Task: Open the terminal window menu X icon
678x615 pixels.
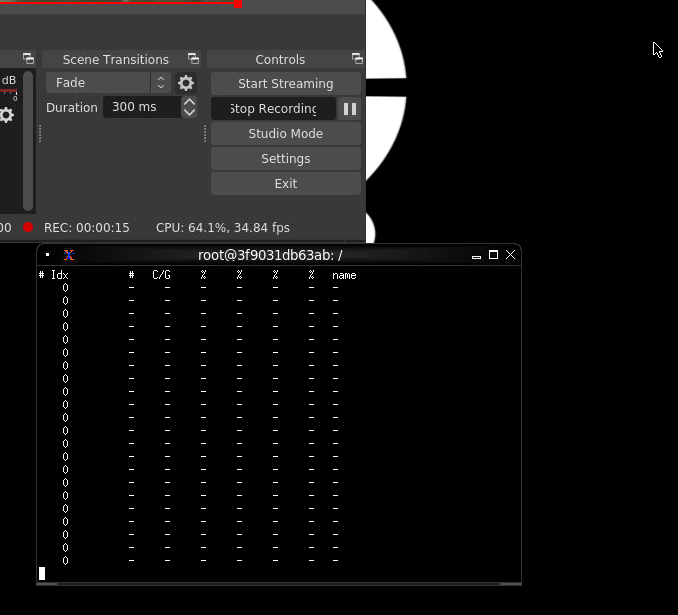Action: [x=69, y=255]
